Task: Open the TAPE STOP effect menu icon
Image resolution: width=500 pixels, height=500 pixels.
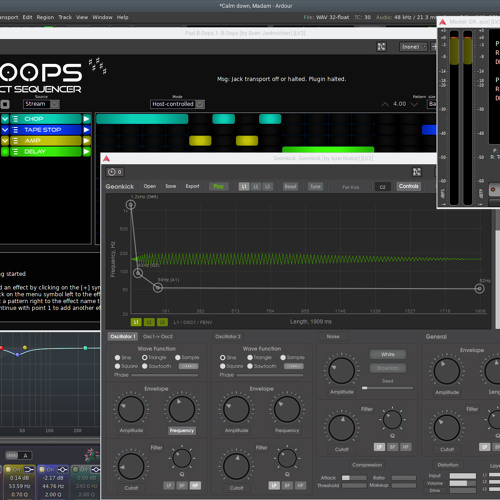Action: click(x=15, y=130)
